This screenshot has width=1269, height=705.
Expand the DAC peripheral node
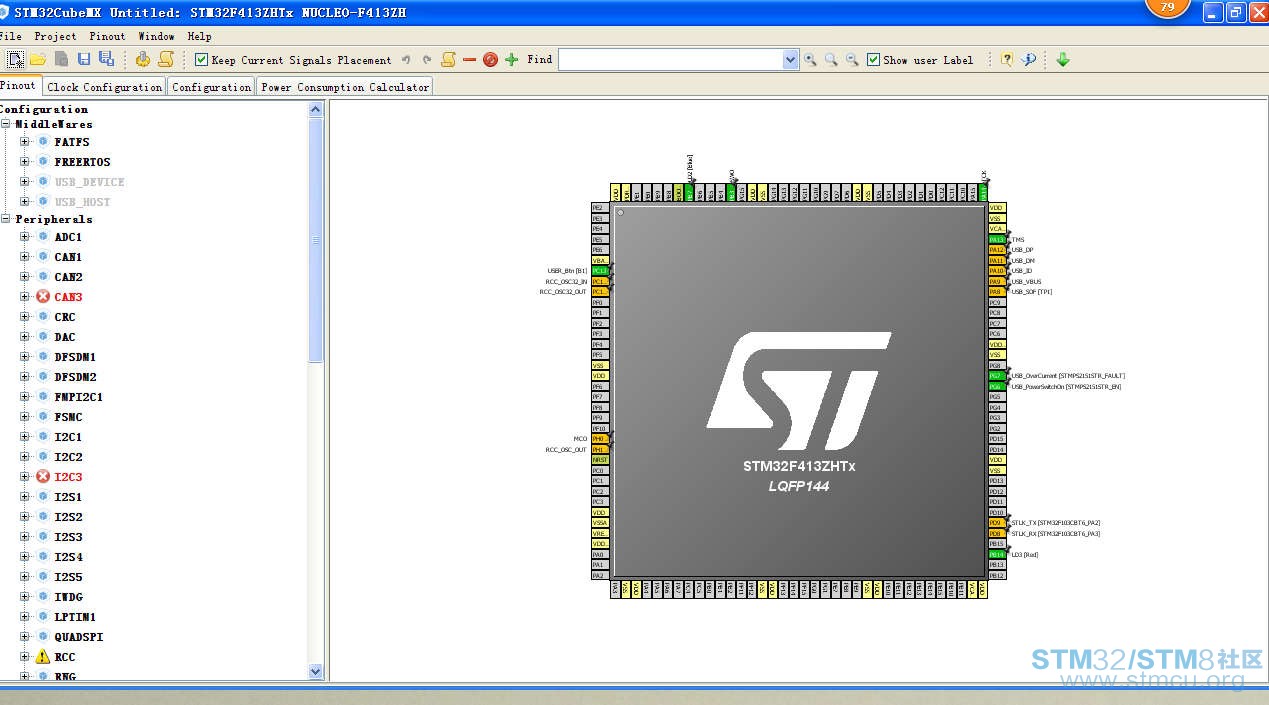tap(25, 337)
